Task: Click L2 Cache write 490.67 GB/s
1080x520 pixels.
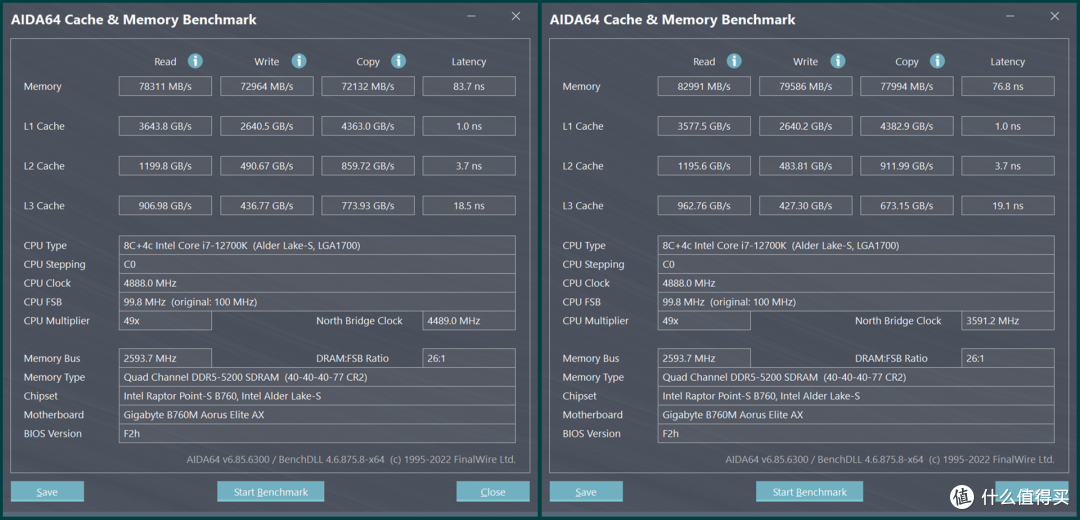Action: coord(267,166)
